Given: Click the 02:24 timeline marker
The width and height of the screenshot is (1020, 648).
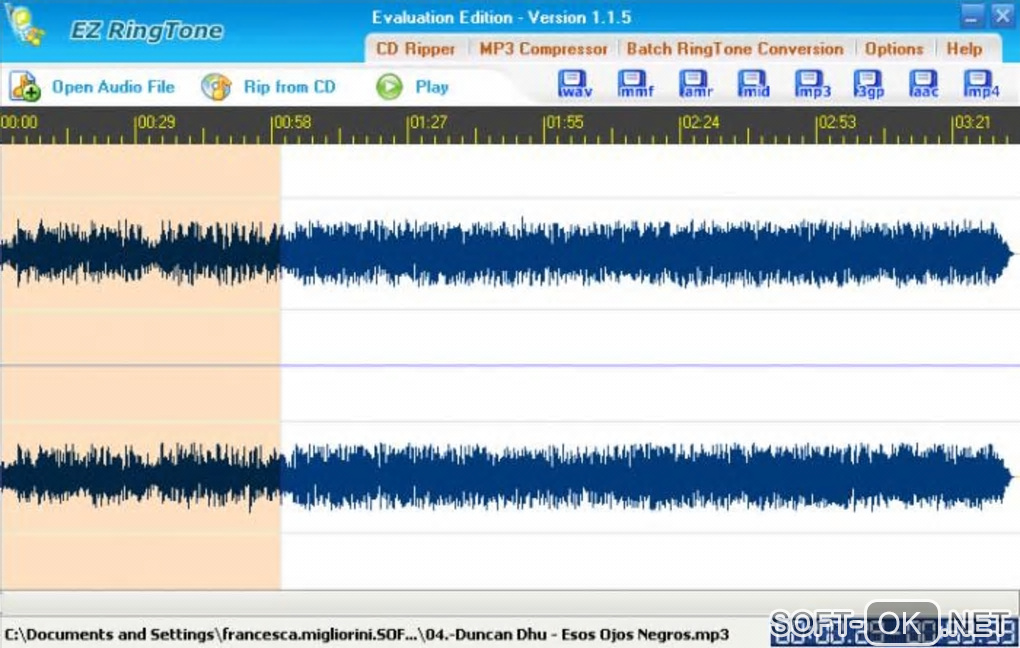Looking at the screenshot, I should pyautogui.click(x=701, y=122).
